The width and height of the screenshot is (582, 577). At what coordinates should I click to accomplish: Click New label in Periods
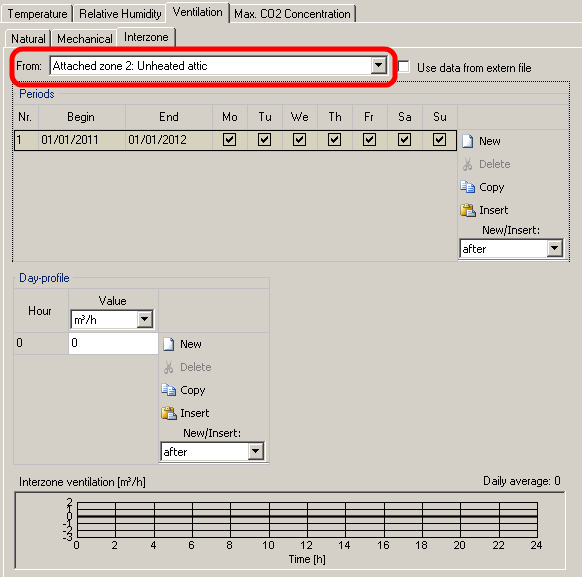pyautogui.click(x=490, y=141)
